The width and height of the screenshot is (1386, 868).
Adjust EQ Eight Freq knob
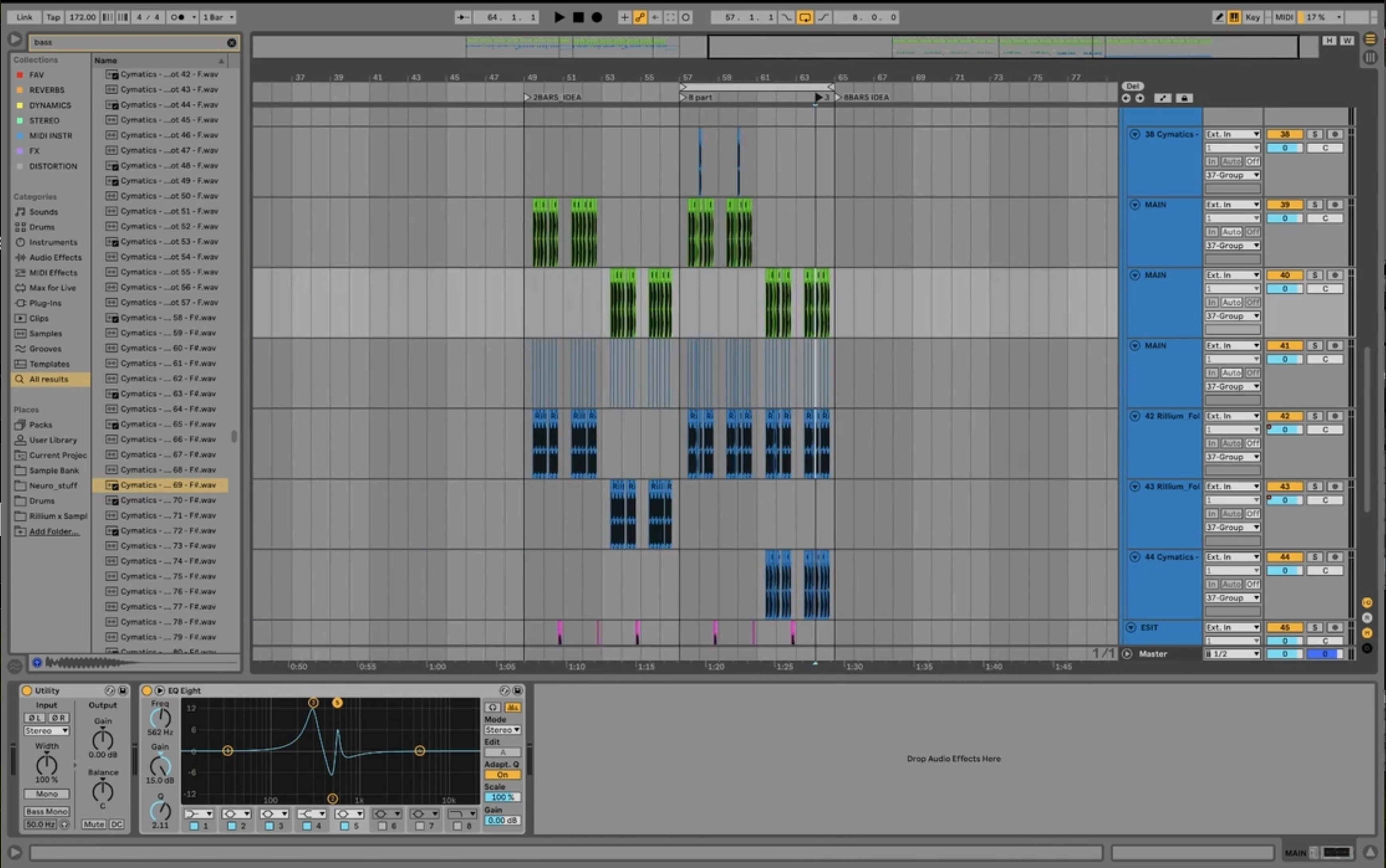coord(160,718)
